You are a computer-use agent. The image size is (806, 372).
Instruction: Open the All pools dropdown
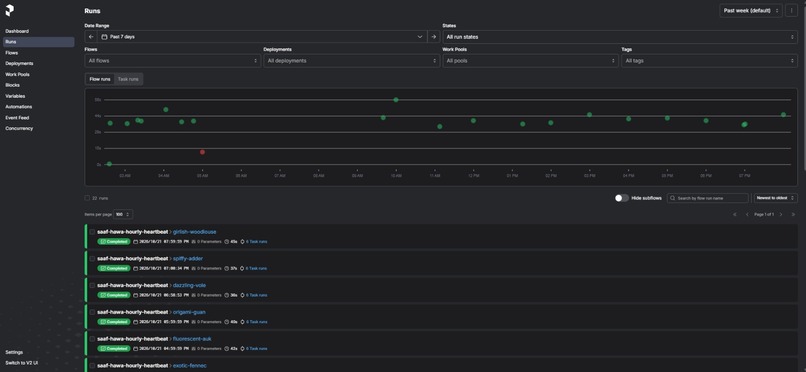pyautogui.click(x=530, y=61)
